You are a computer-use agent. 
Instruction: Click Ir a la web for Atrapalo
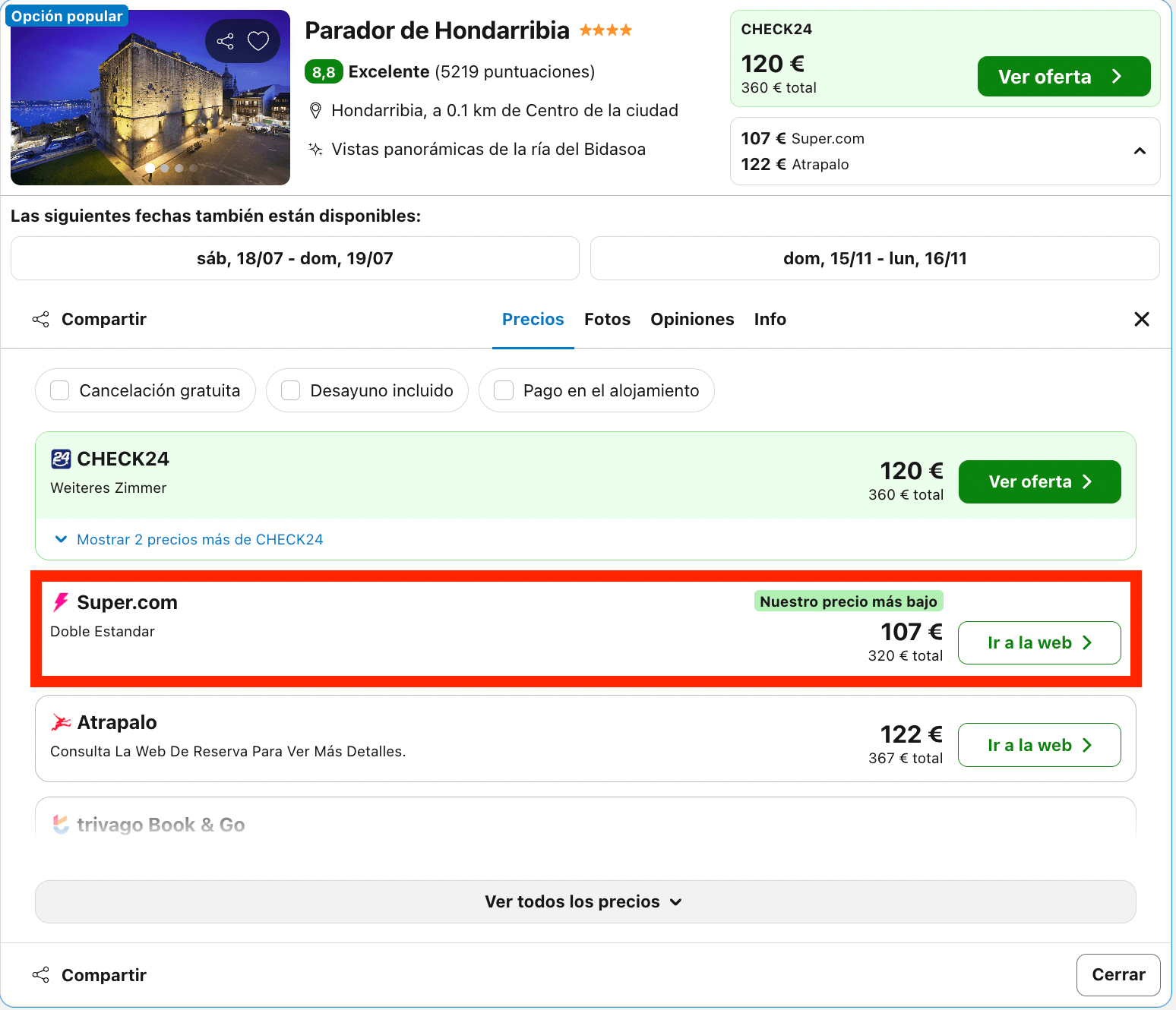pyautogui.click(x=1039, y=745)
